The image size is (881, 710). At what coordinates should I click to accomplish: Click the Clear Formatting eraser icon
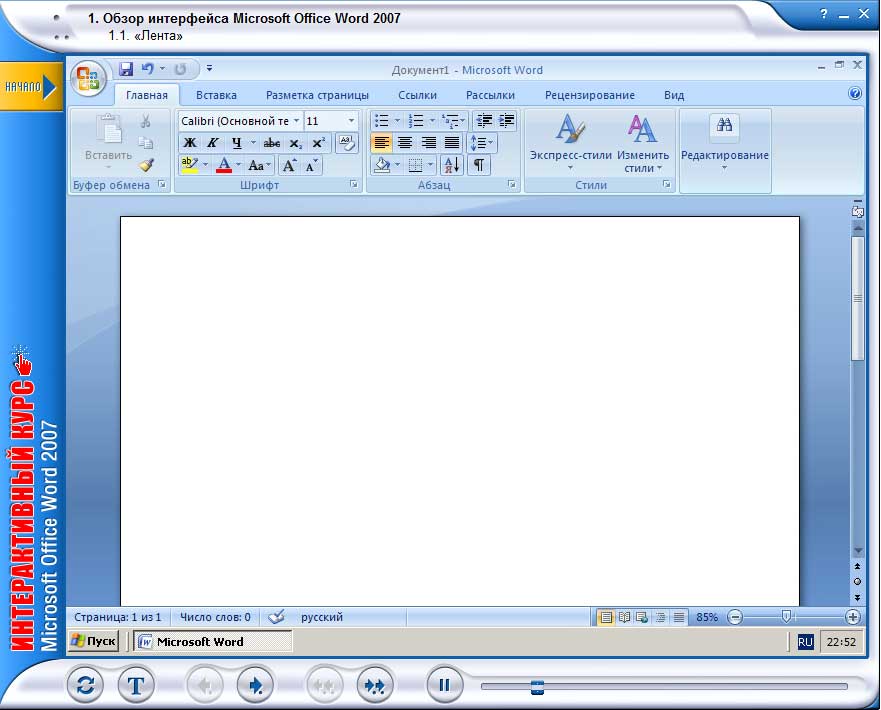point(346,143)
